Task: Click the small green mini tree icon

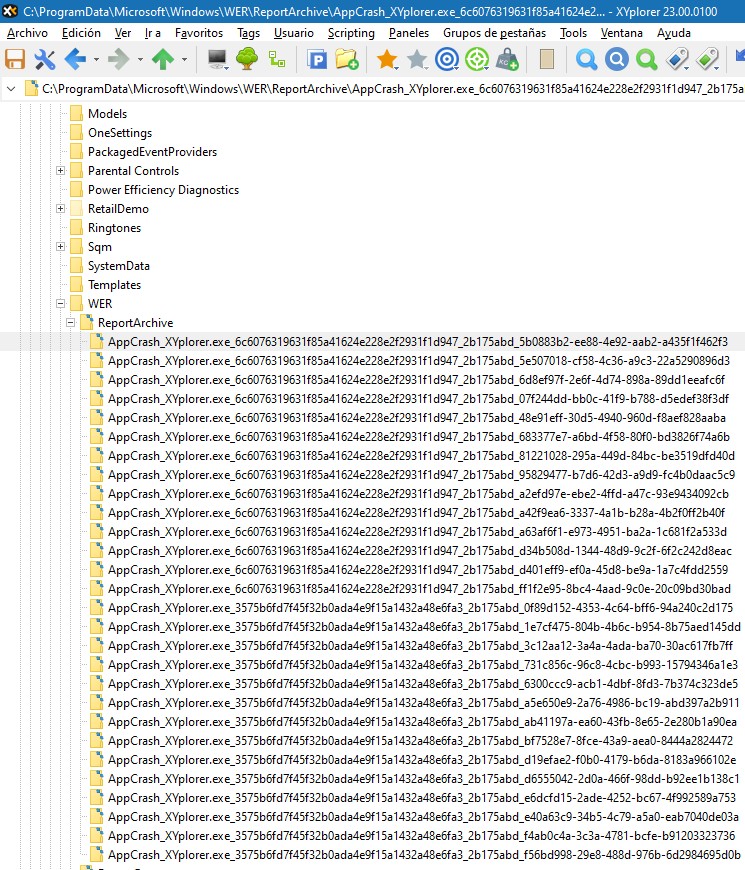Action: coord(277,59)
